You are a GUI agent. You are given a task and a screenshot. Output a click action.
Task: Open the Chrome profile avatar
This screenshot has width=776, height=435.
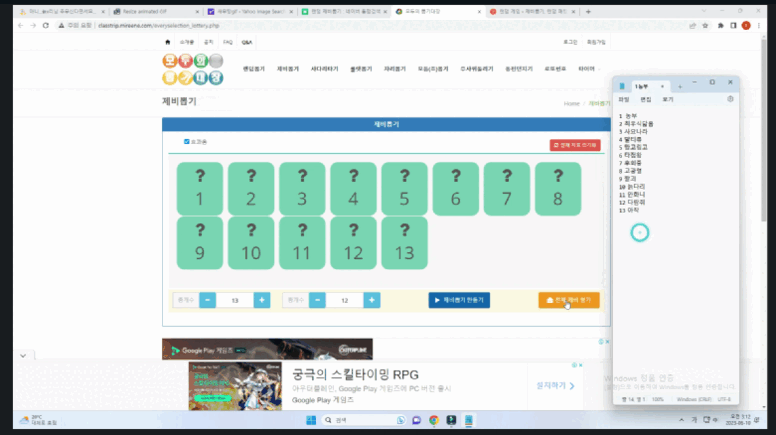[x=746, y=25]
